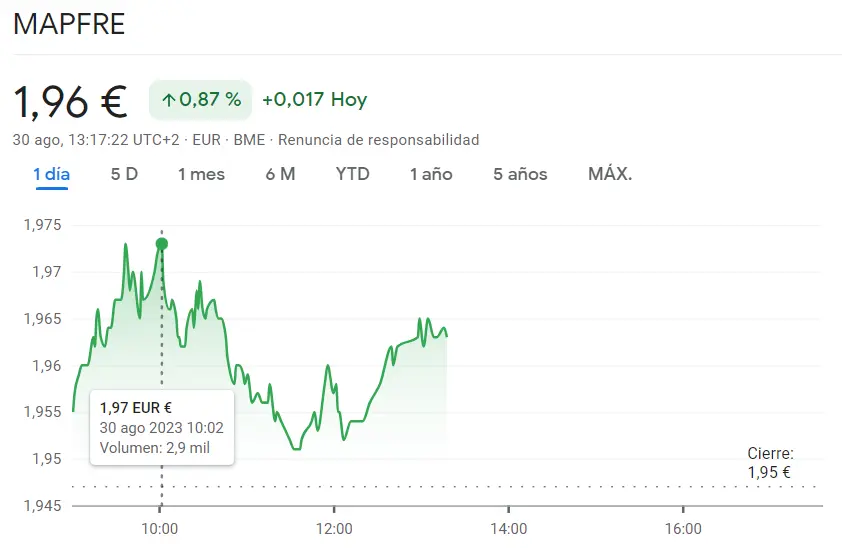
Task: Click the 14:00 time axis label
Action: (509, 529)
